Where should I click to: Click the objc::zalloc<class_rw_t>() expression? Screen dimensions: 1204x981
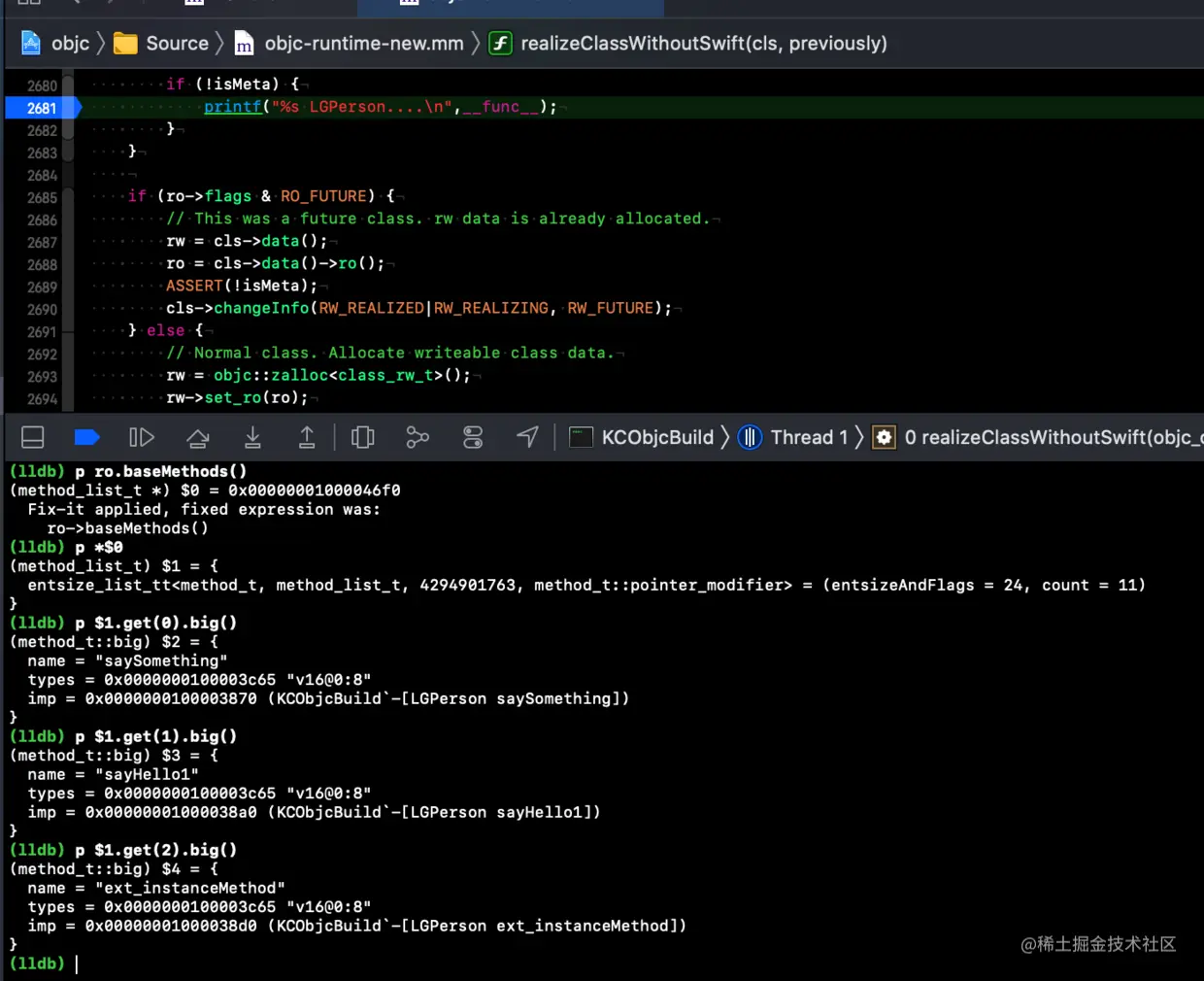342,375
